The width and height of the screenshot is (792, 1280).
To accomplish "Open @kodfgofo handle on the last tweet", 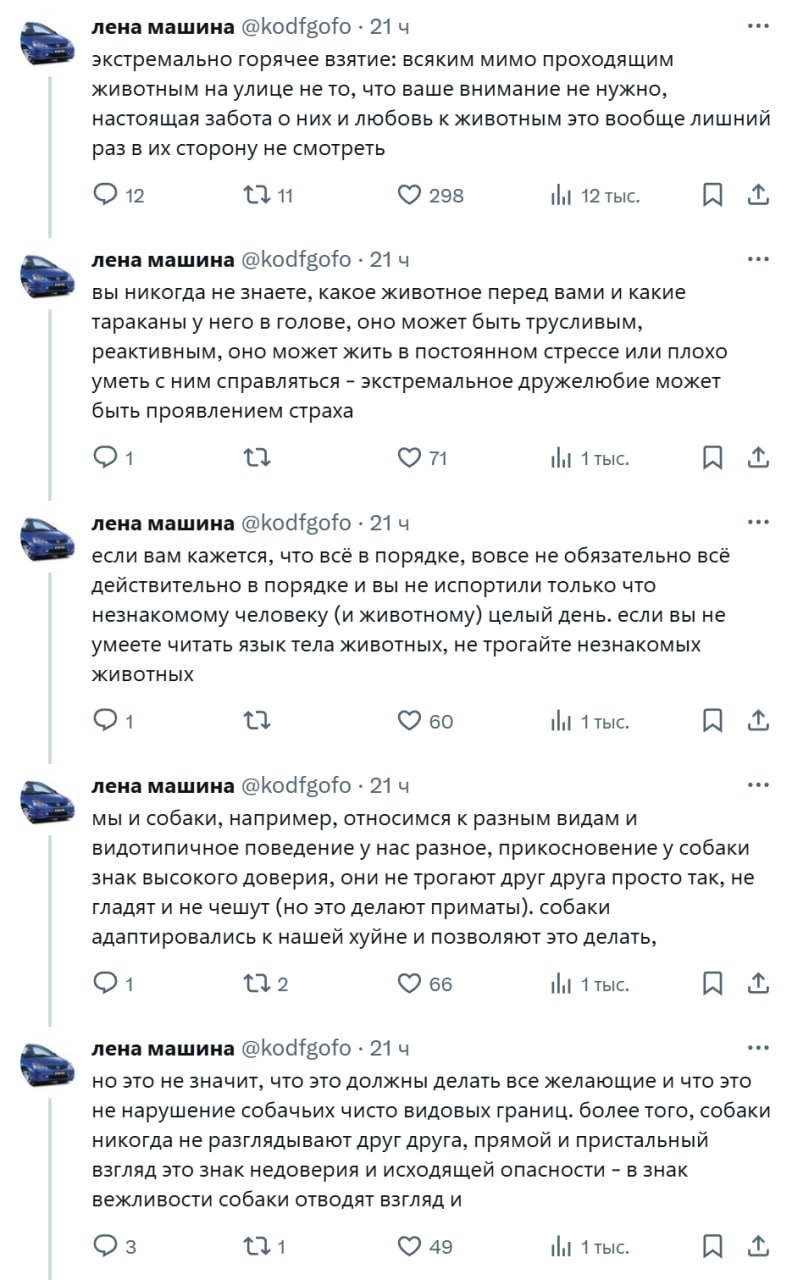I will tap(296, 1048).
